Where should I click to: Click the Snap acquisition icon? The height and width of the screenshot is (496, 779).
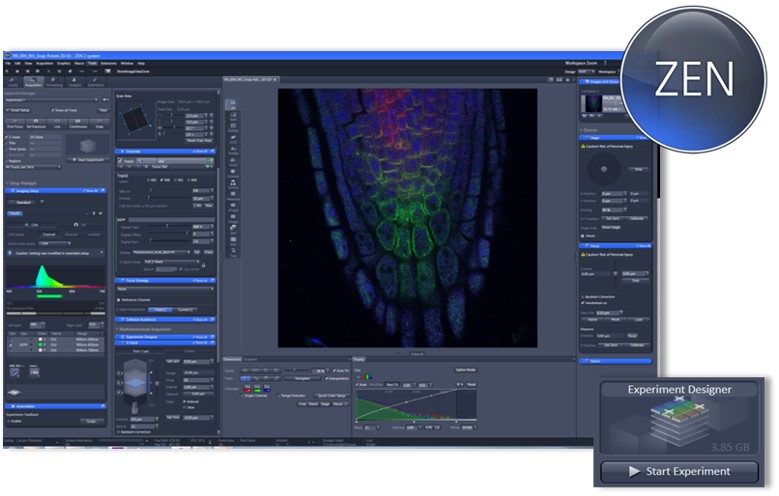click(x=99, y=123)
